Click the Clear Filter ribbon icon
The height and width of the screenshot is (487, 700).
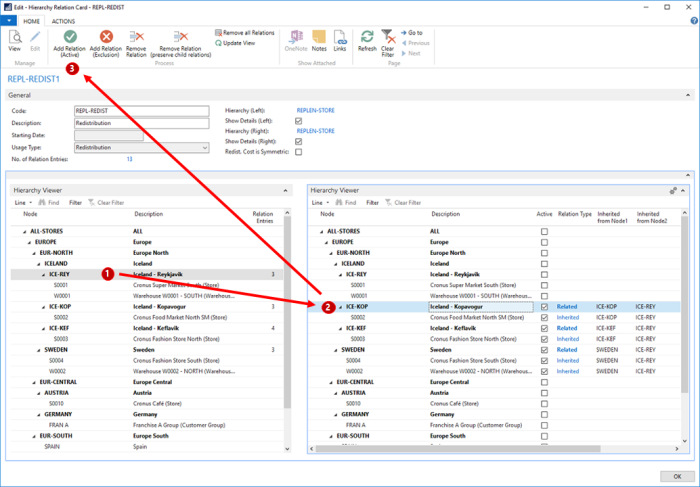tap(388, 37)
